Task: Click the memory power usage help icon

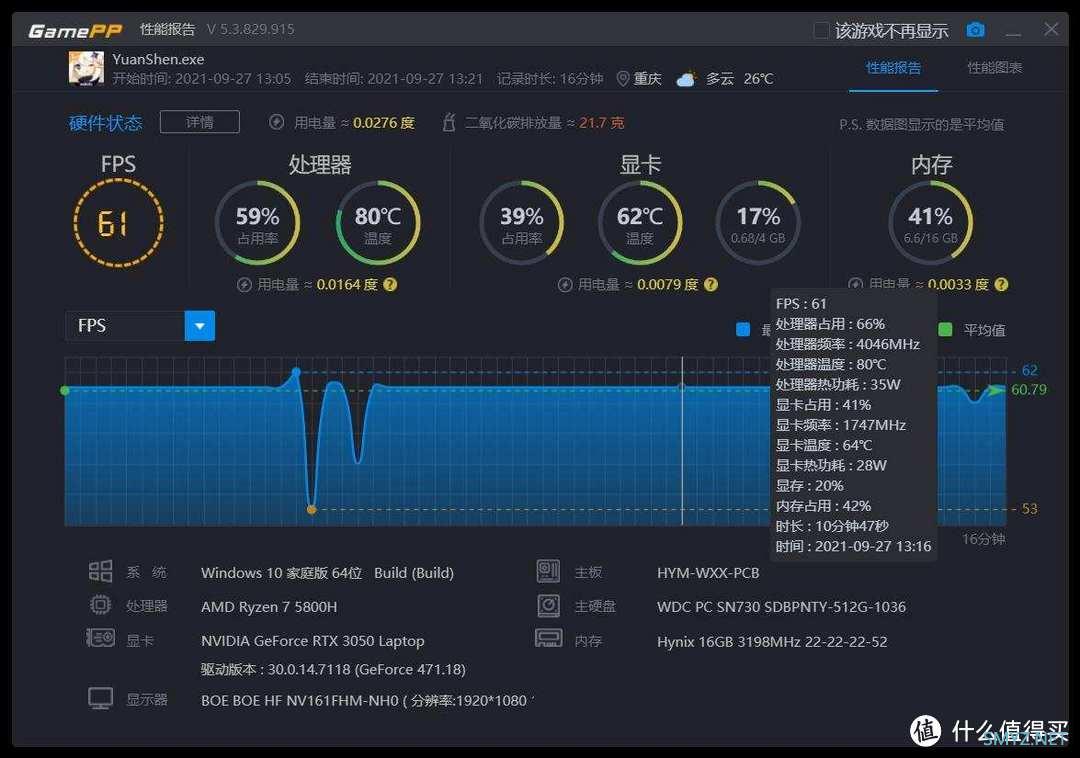Action: (1001, 284)
